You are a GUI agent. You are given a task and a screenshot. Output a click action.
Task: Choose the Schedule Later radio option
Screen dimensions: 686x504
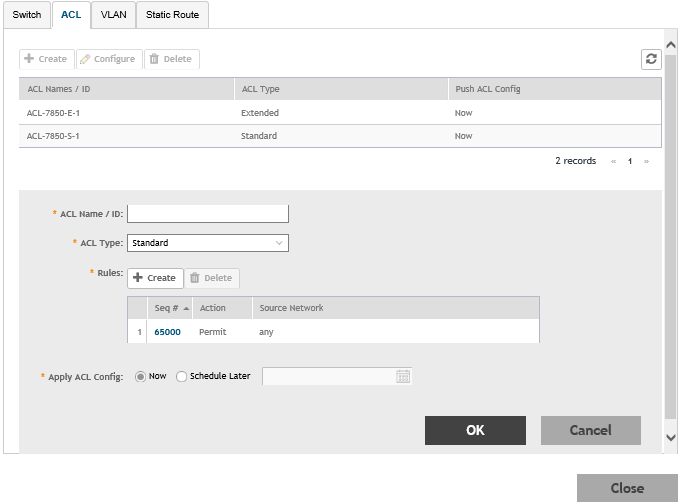pos(181,377)
